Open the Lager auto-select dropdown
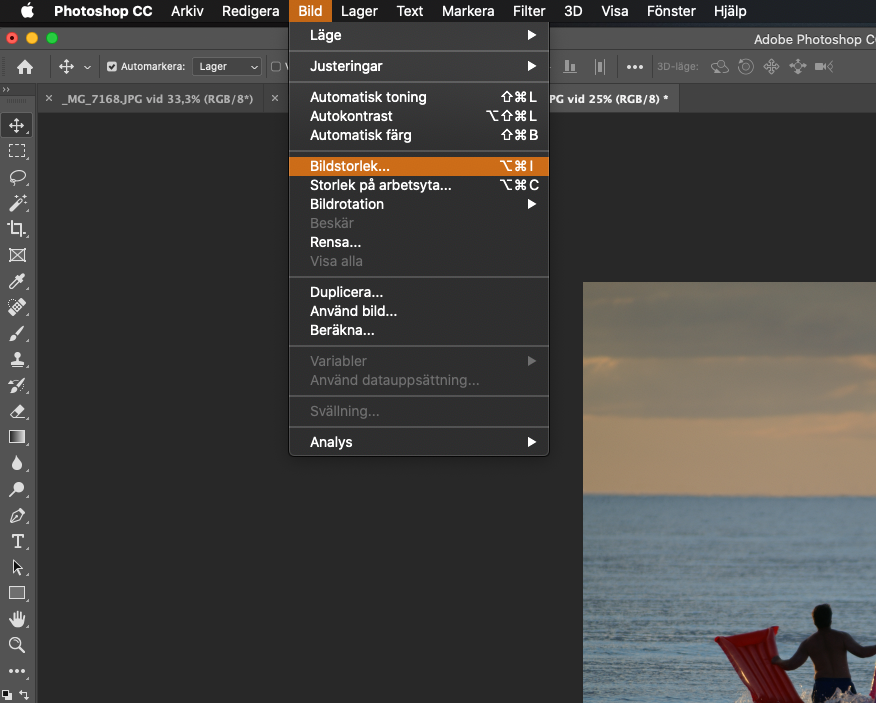This screenshot has height=703, width=876. click(227, 66)
